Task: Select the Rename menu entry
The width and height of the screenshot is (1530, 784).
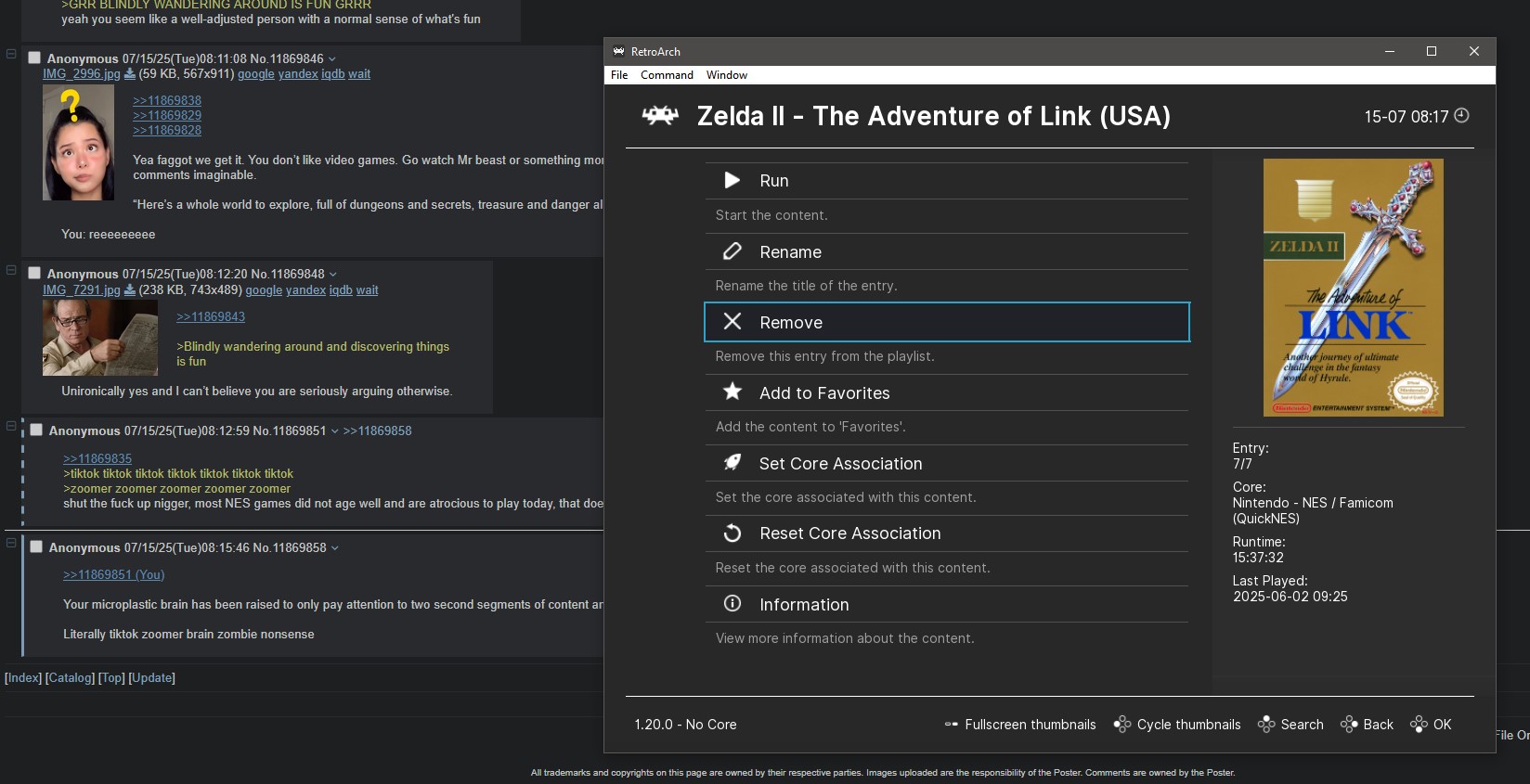Action: [947, 252]
